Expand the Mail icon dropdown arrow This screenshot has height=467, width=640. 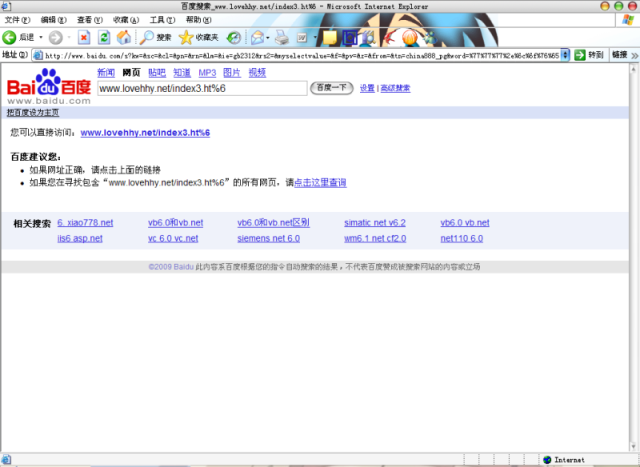click(268, 38)
